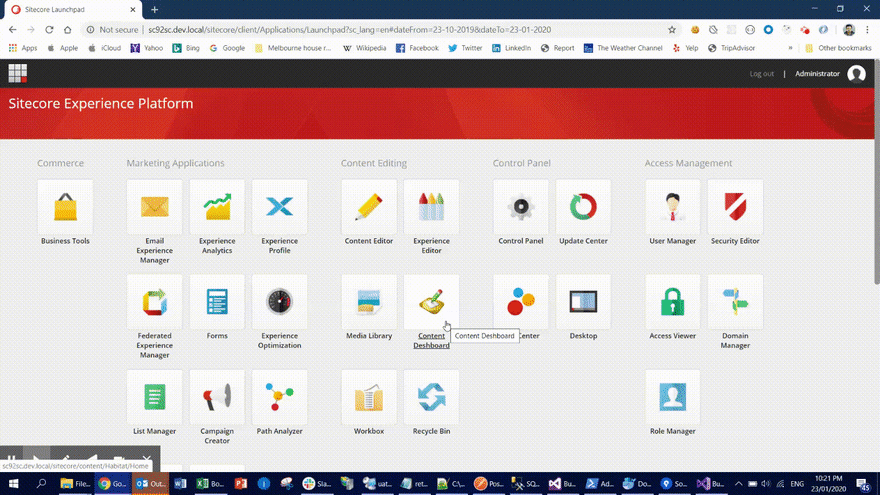Select the Sitecore Launchpad tab
The height and width of the screenshot is (495, 880).
point(73,10)
